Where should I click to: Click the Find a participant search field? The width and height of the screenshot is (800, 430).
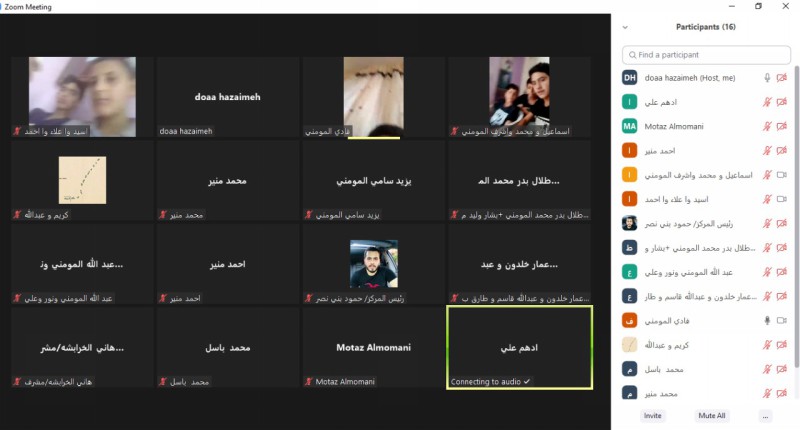pyautogui.click(x=706, y=55)
